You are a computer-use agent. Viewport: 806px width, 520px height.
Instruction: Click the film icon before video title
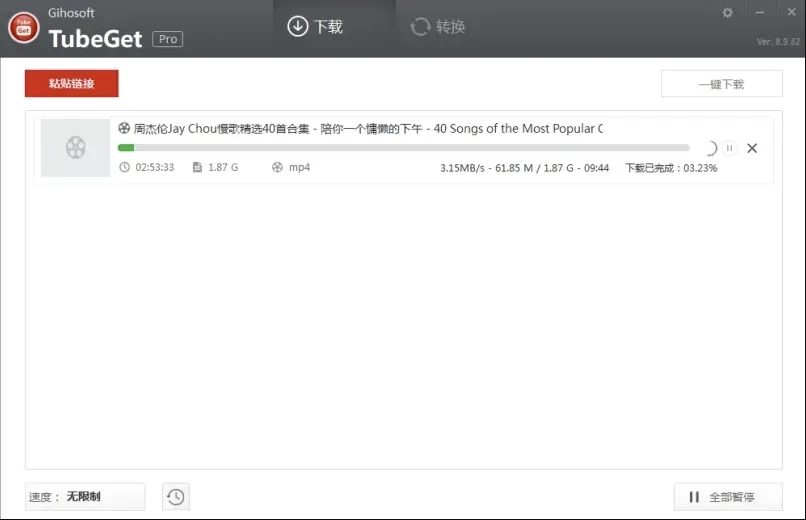pyautogui.click(x=124, y=128)
